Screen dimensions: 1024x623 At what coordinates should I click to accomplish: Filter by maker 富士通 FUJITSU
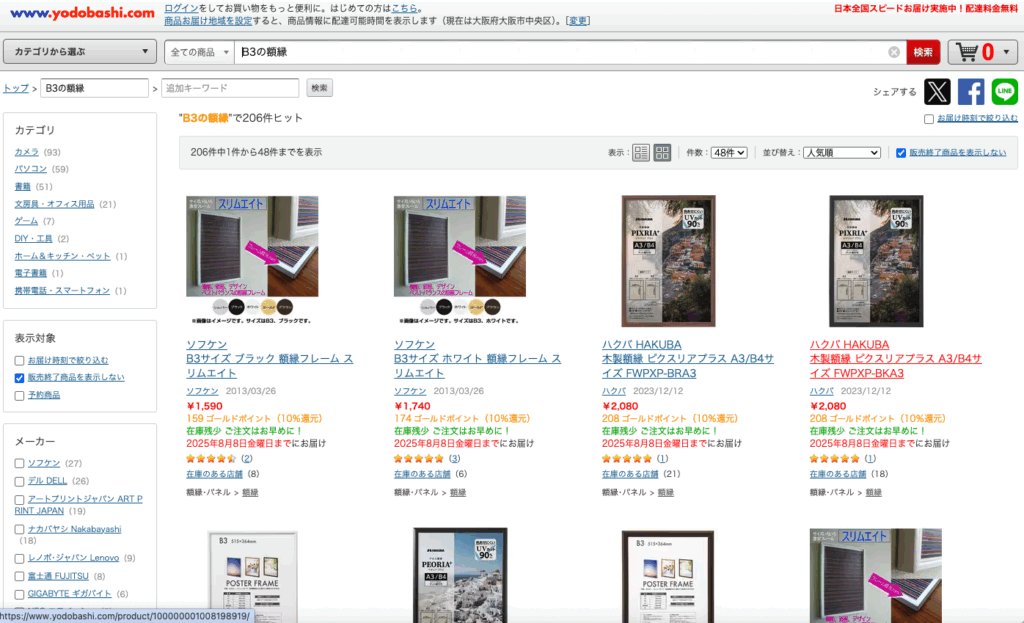tap(20, 577)
